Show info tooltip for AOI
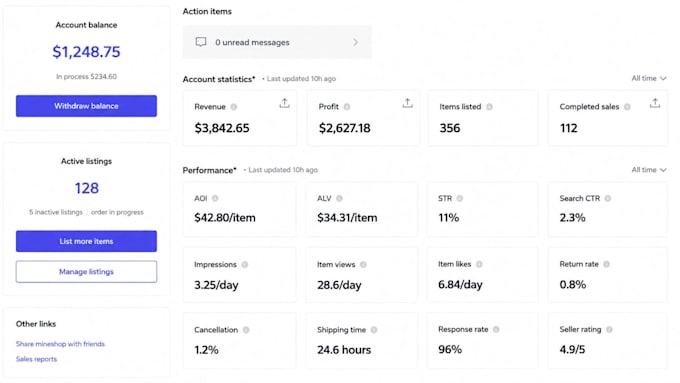 (215, 198)
